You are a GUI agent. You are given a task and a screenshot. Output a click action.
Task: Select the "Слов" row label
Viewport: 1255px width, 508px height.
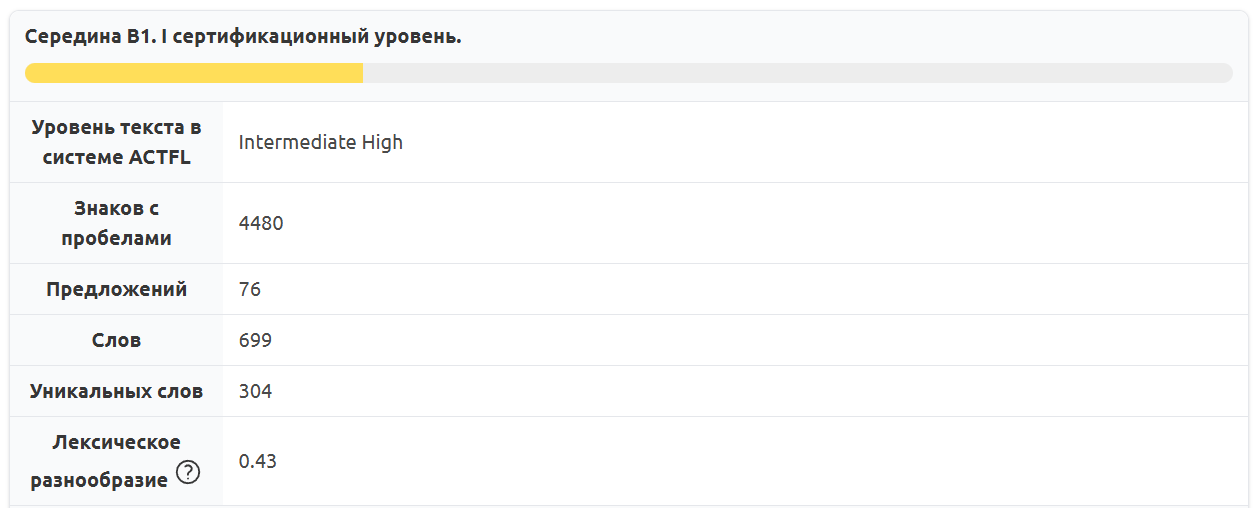pyautogui.click(x=116, y=341)
